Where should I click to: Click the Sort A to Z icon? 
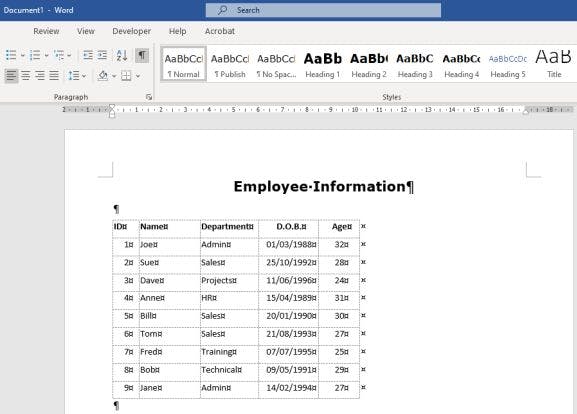pyautogui.click(x=122, y=55)
